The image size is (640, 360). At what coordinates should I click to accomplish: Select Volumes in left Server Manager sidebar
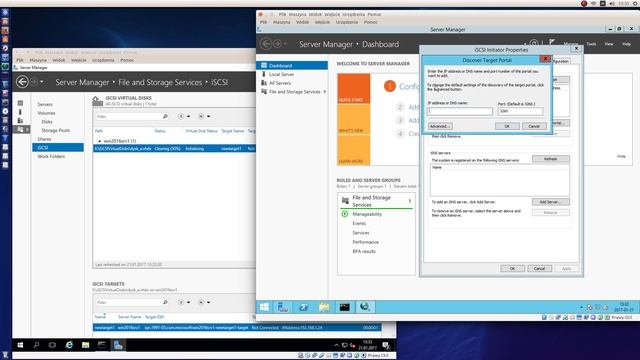pos(46,113)
